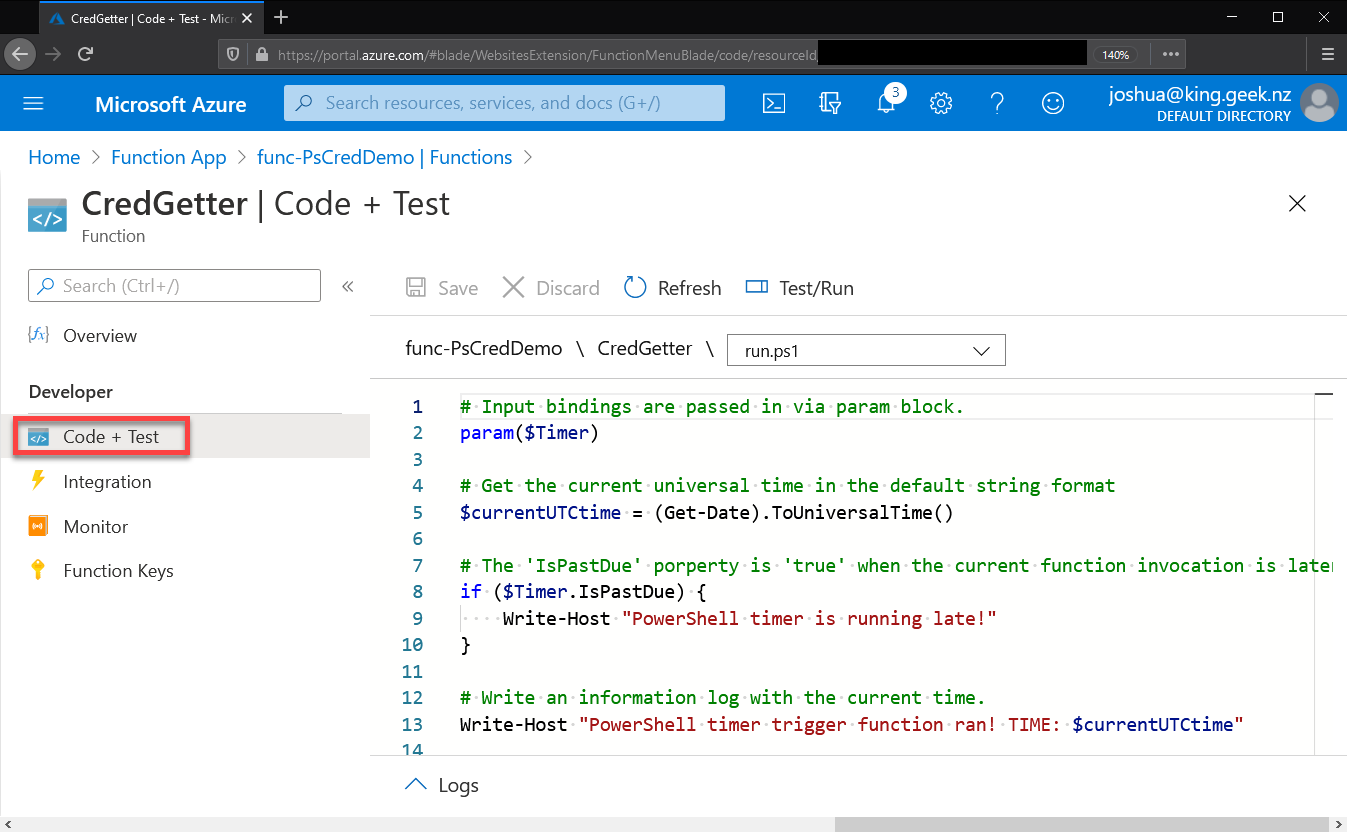Viewport: 1347px width, 832px height.
Task: Click the Refresh button
Action: [672, 288]
